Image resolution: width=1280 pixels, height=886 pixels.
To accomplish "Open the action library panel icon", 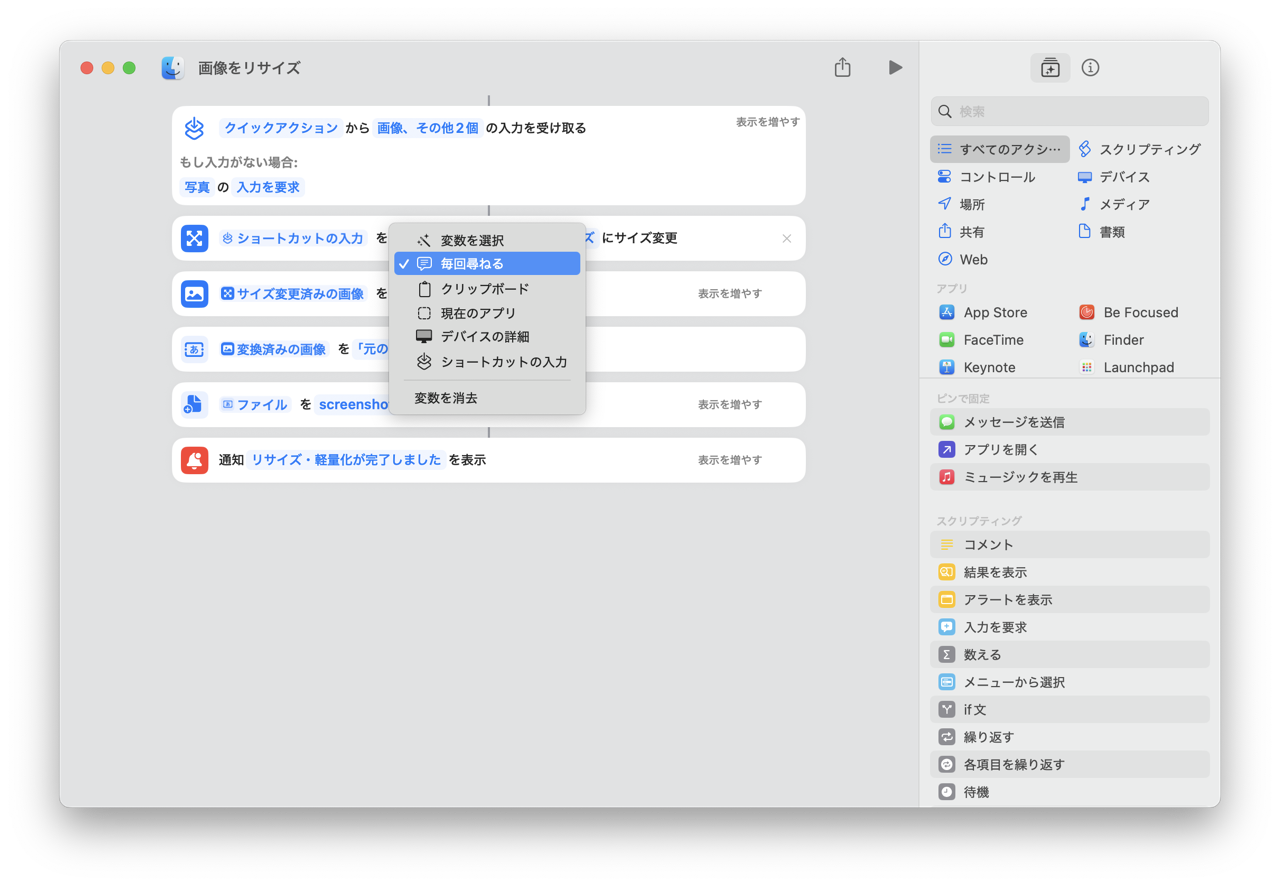I will [x=1050, y=68].
